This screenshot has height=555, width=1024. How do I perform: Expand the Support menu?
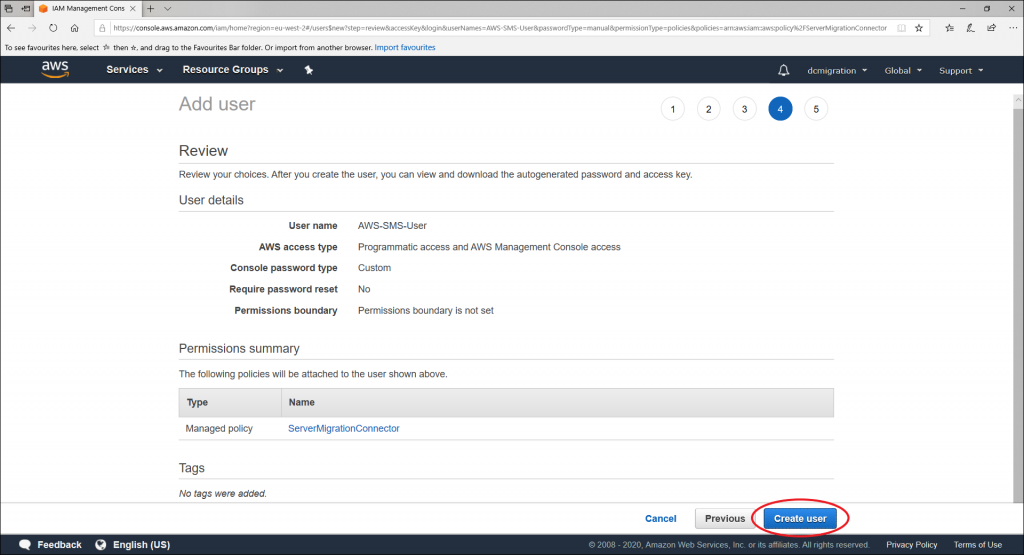pyautogui.click(x=961, y=70)
